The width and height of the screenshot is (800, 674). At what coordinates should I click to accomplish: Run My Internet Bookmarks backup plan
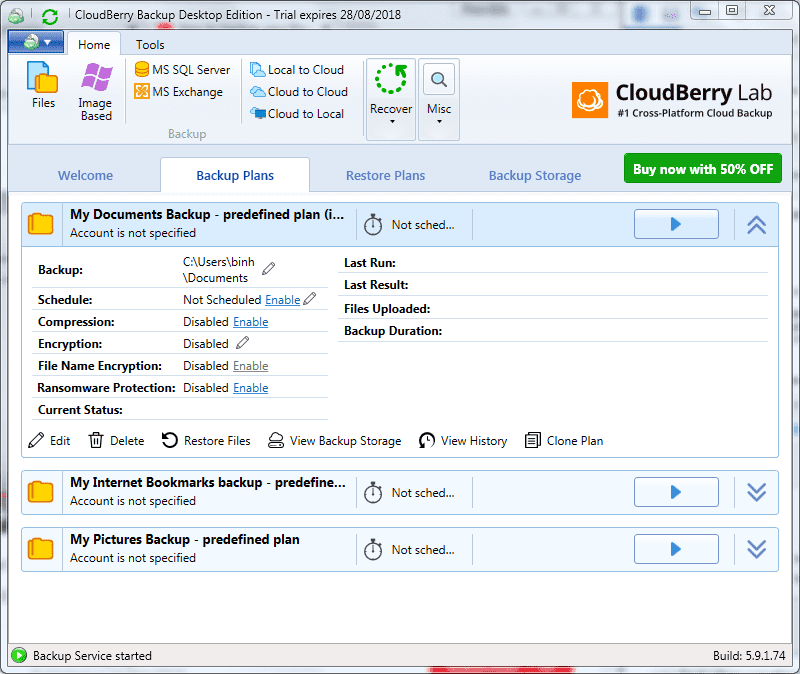pos(676,492)
